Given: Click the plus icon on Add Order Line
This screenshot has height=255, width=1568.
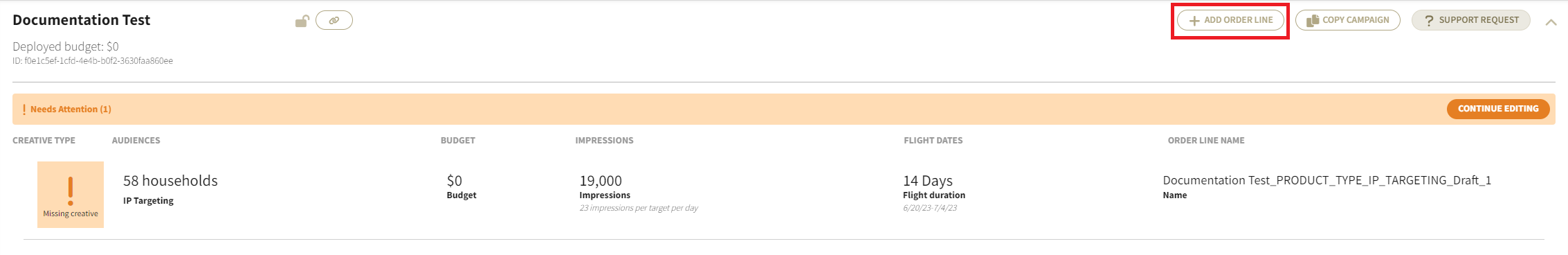Looking at the screenshot, I should [x=1194, y=21].
